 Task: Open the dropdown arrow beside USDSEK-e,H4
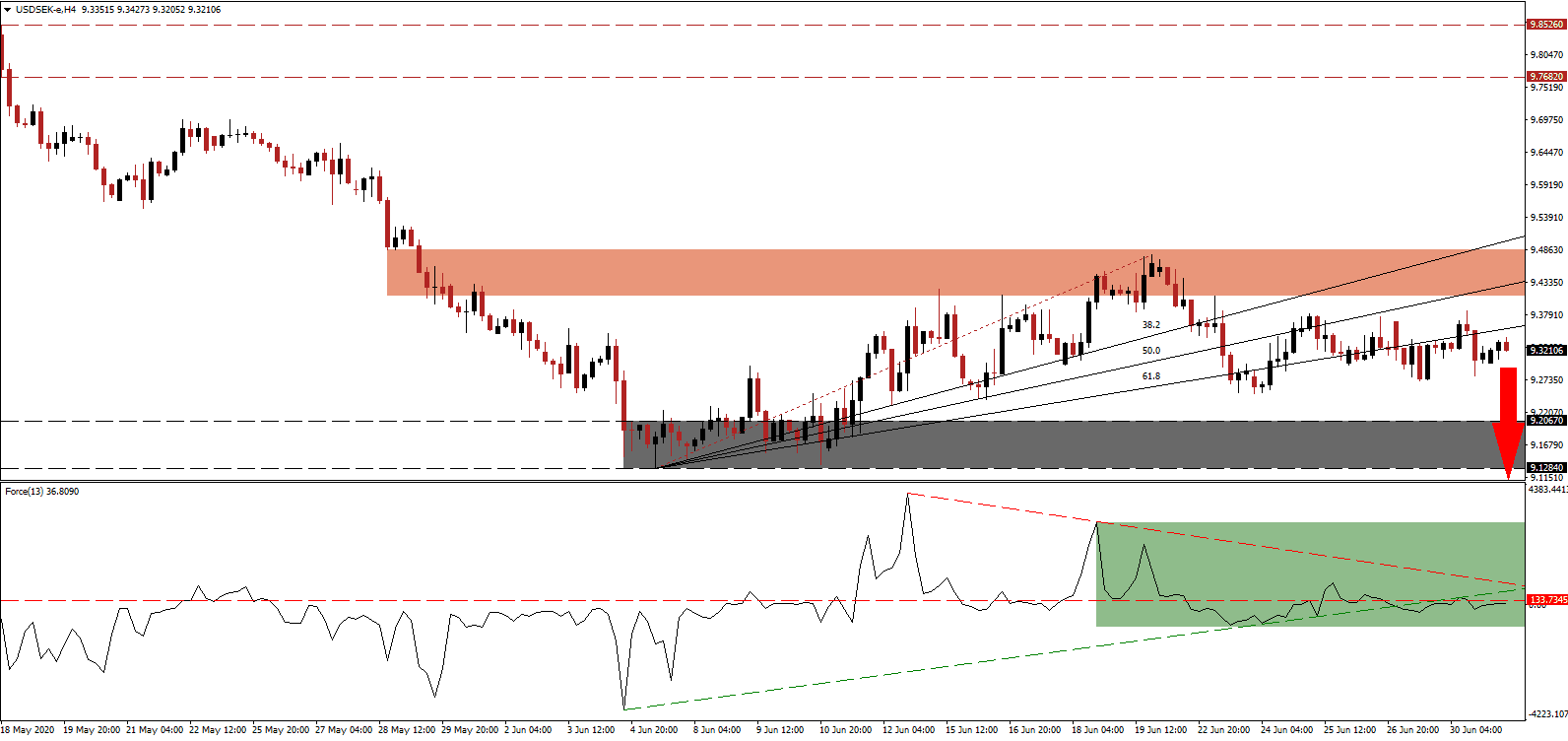pos(7,10)
